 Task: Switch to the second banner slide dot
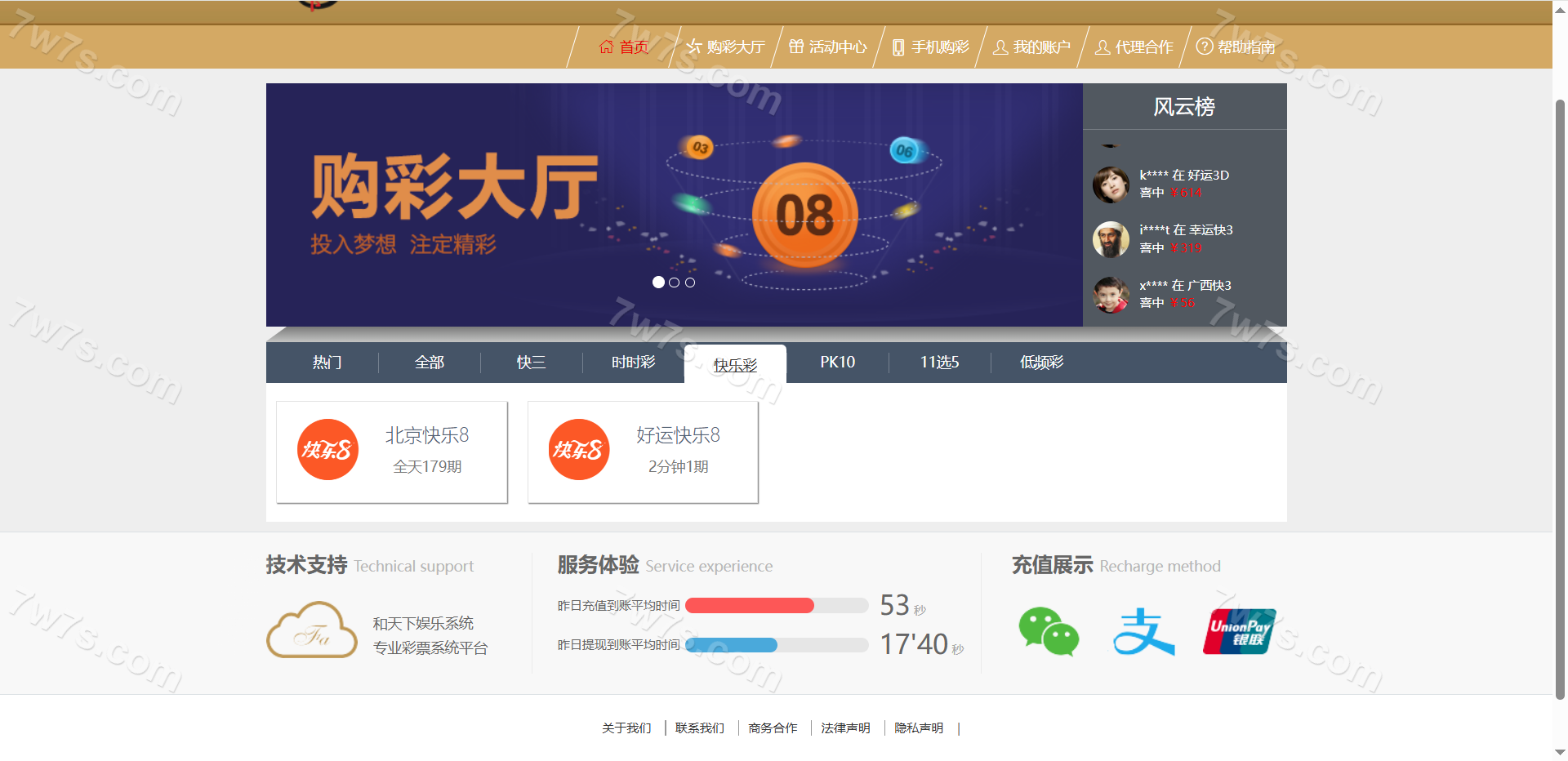point(674,283)
